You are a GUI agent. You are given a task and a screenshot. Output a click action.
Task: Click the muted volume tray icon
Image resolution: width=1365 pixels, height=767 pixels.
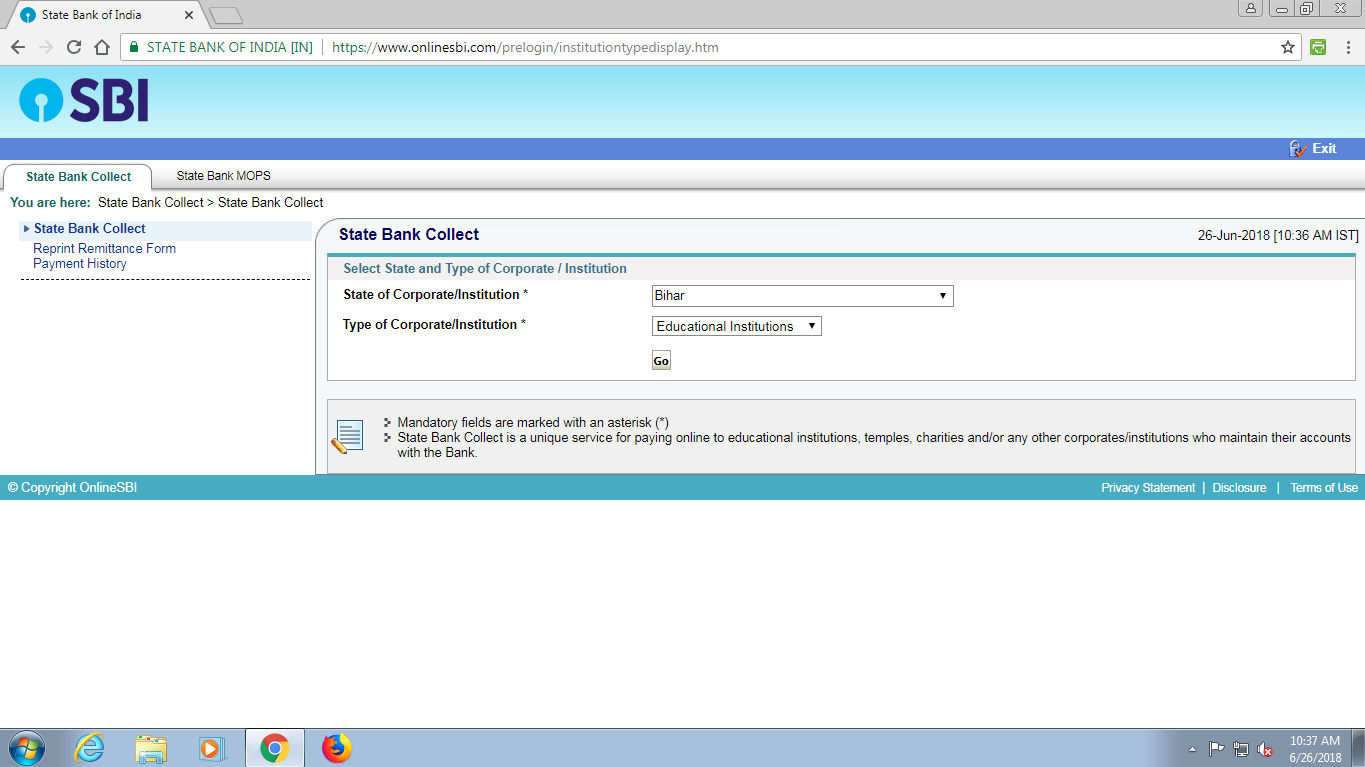(x=1265, y=749)
